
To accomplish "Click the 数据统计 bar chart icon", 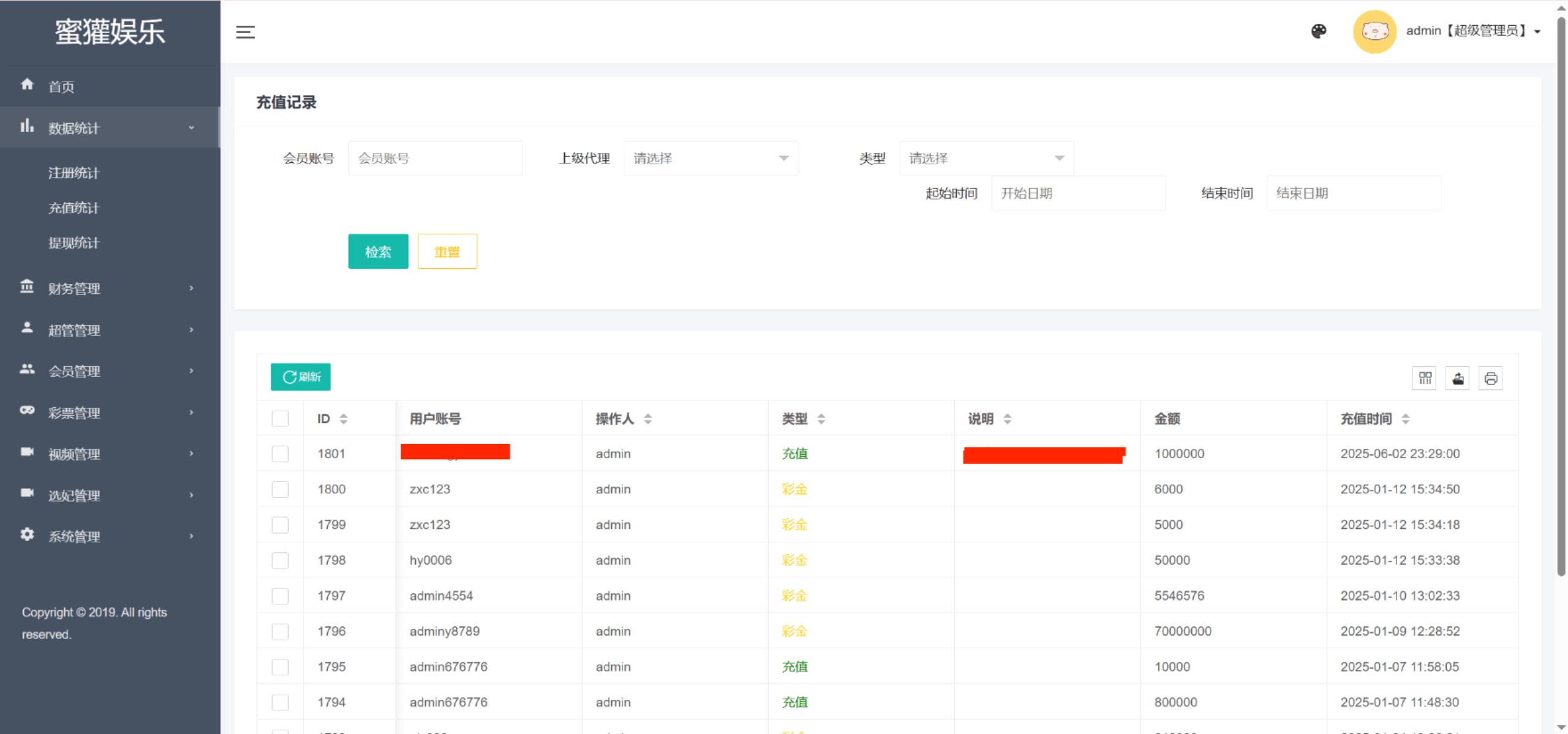I will (27, 127).
